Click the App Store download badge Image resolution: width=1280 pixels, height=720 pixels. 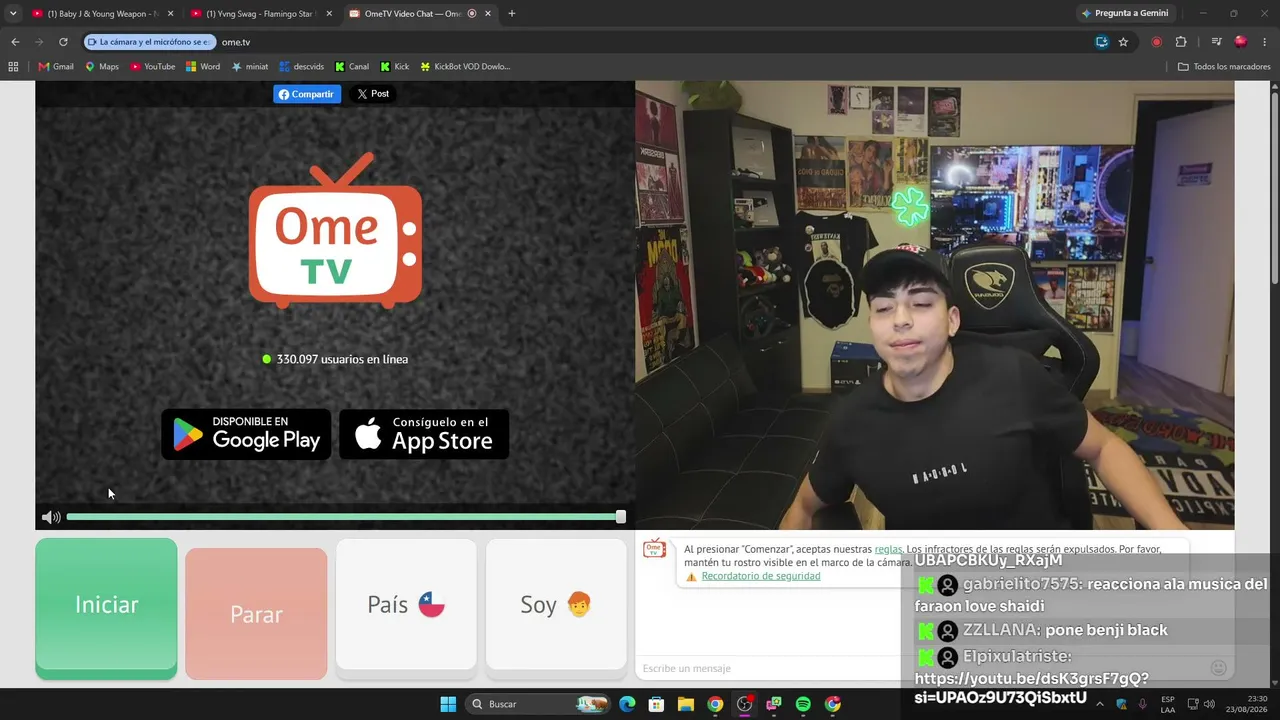[x=424, y=434]
